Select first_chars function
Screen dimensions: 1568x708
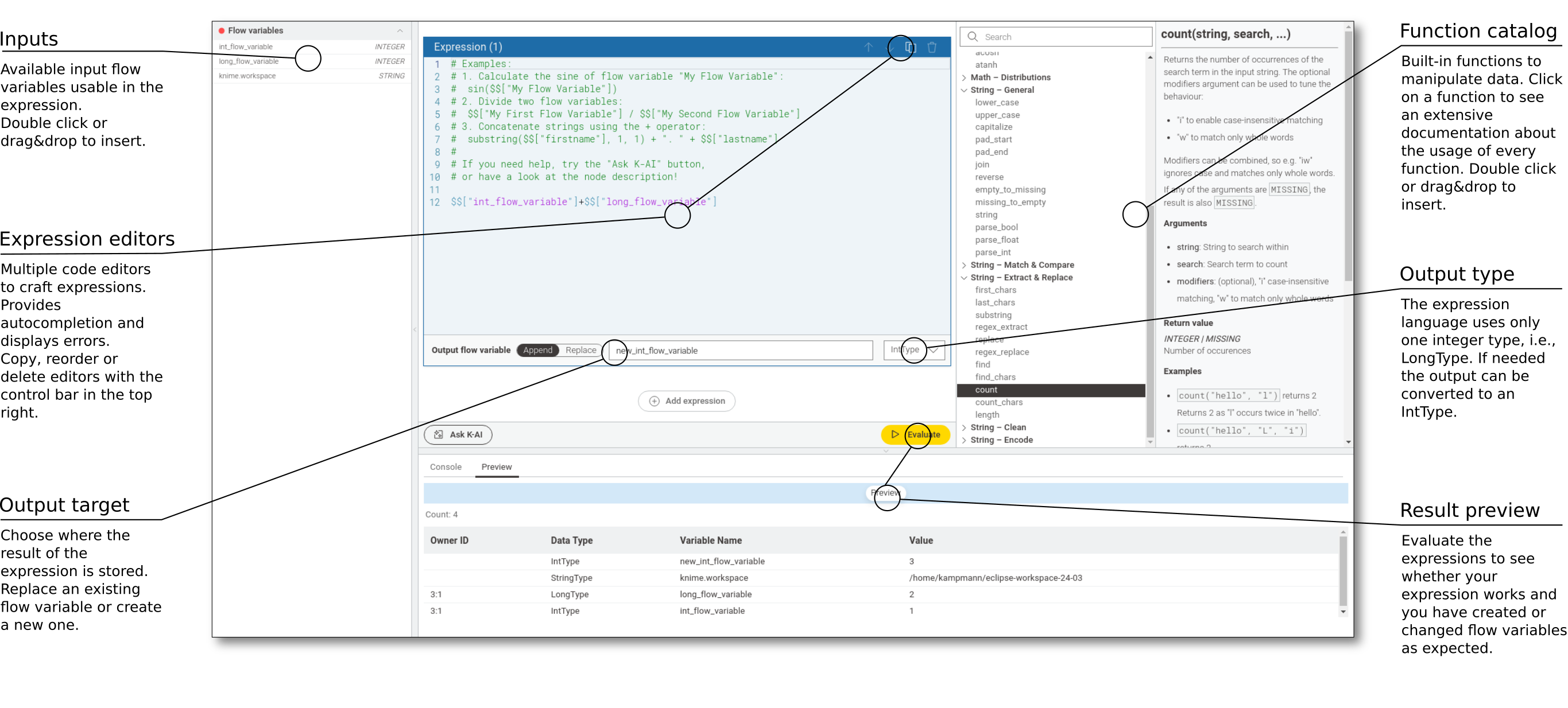tap(995, 290)
